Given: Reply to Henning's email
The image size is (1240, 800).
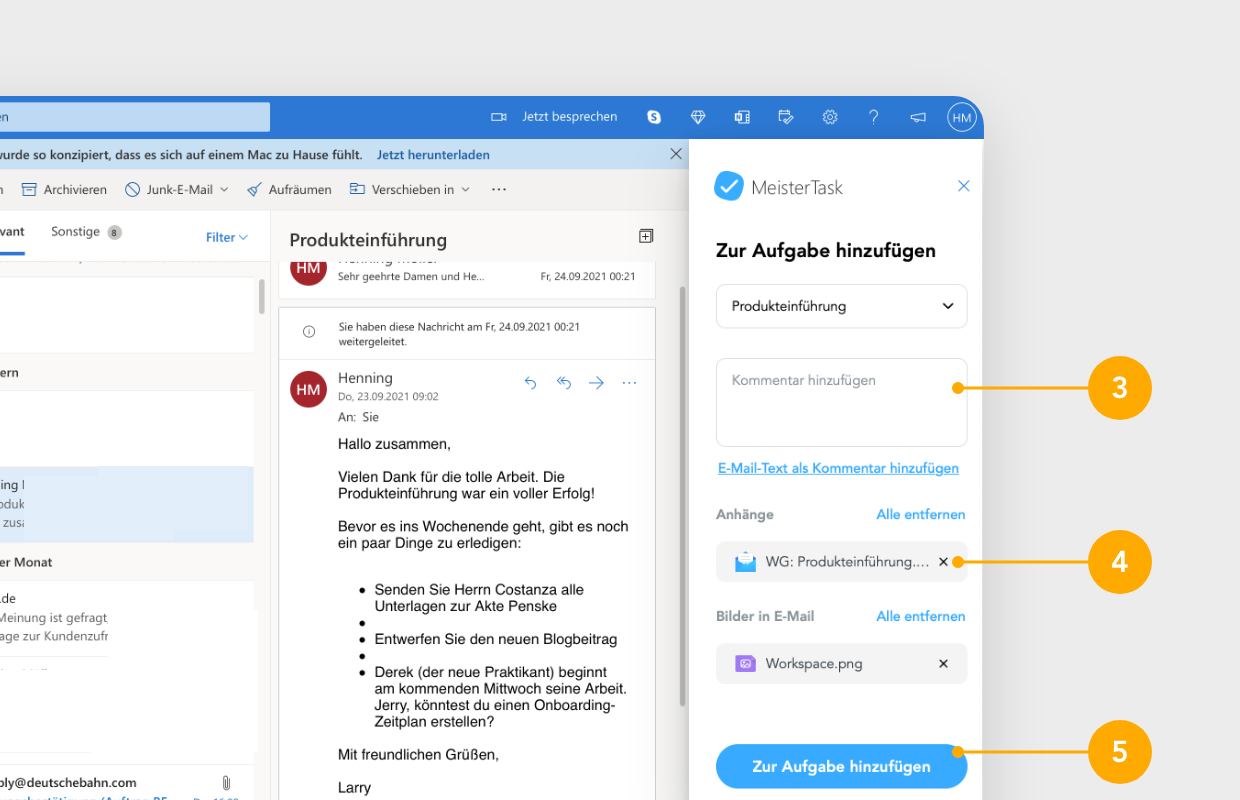Looking at the screenshot, I should click(531, 383).
